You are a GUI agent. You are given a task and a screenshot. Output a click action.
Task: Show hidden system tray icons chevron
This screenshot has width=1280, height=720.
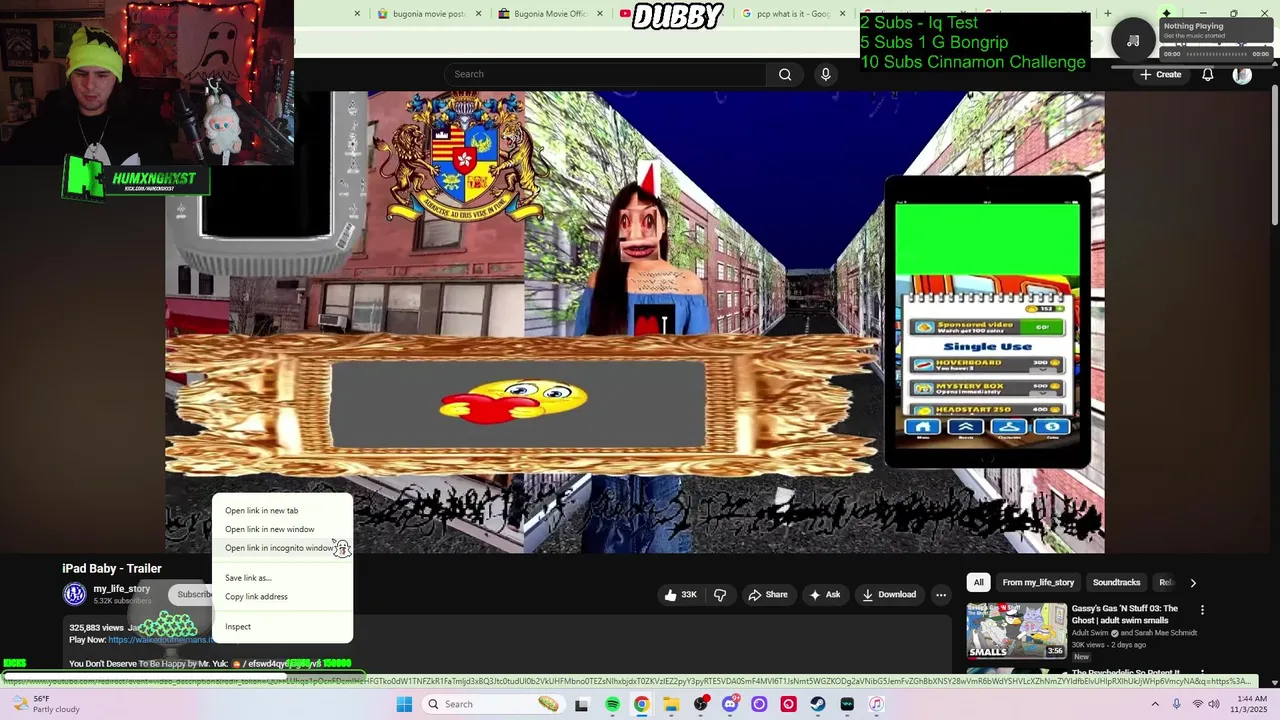click(1155, 704)
